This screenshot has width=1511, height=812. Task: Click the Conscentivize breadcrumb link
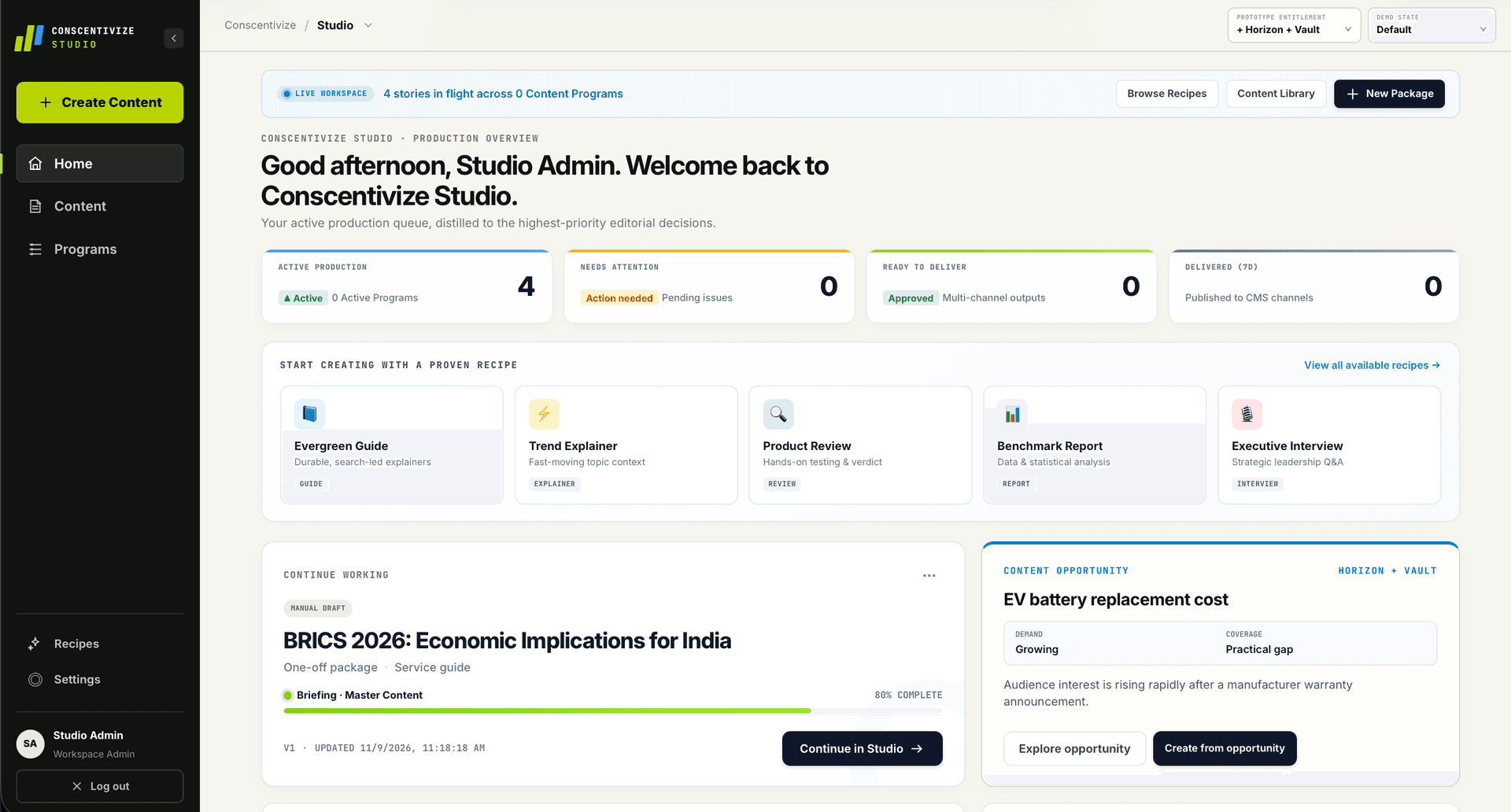click(260, 25)
